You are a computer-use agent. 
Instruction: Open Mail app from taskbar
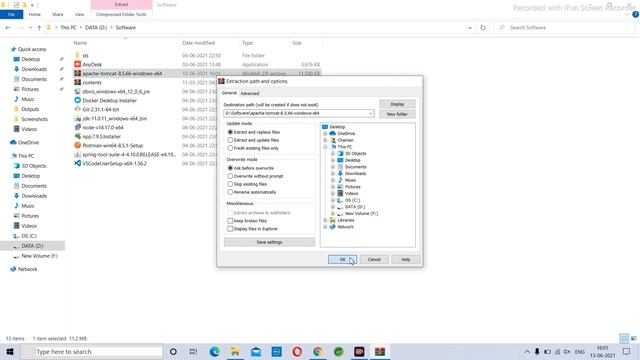[x=256, y=352]
